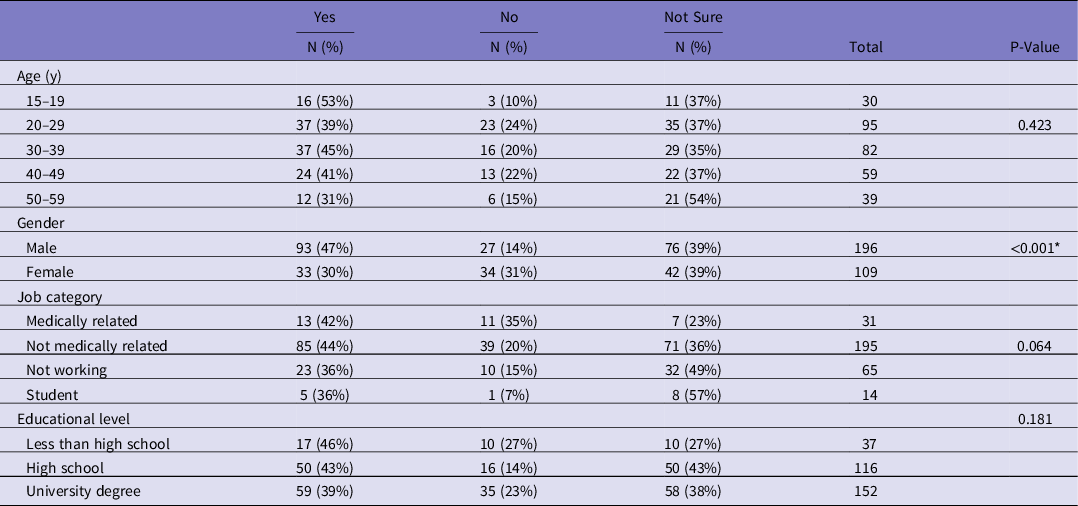Click the 'Not Sure' column header
The height and width of the screenshot is (506, 1078).
693,17
